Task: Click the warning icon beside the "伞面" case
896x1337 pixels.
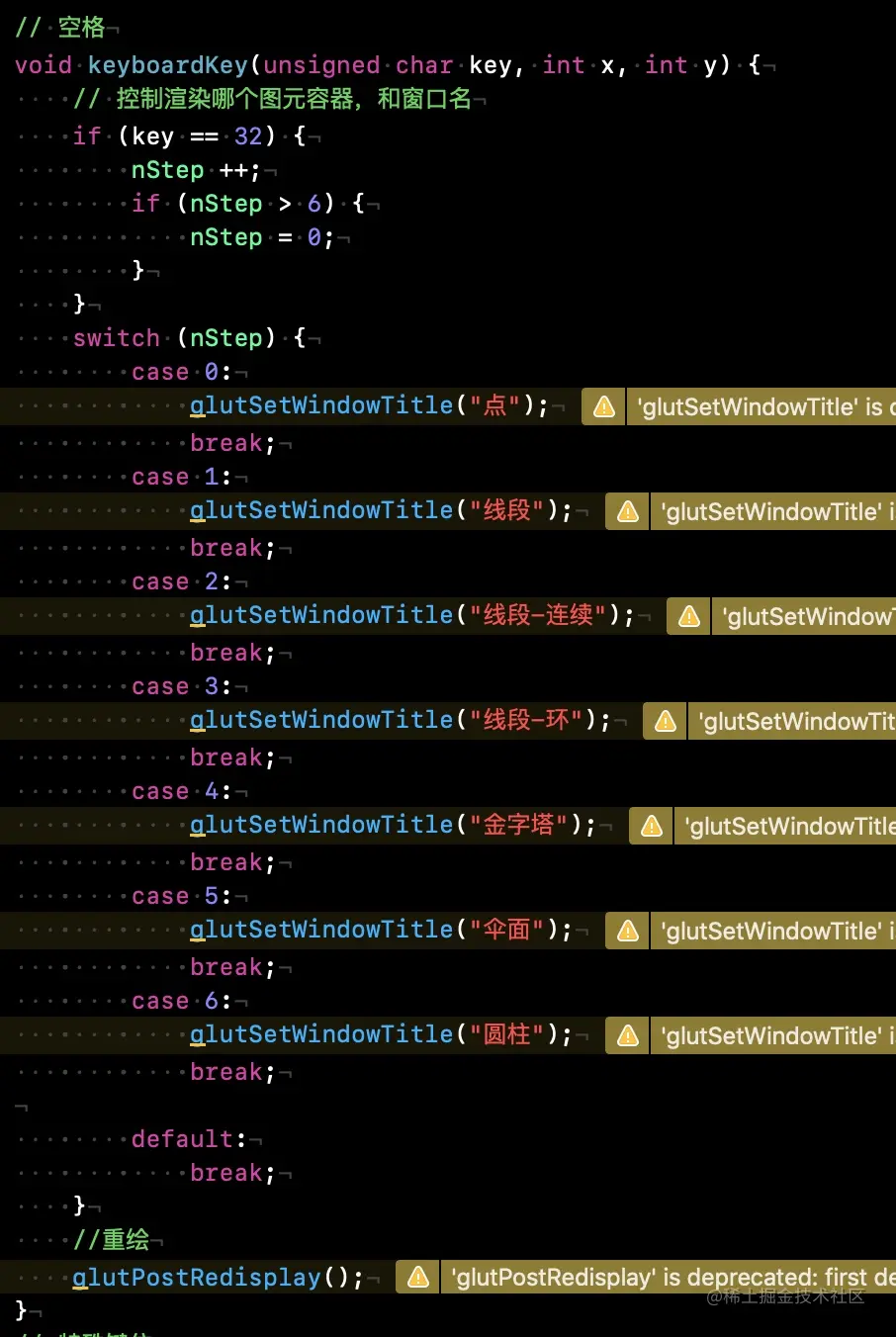Action: (x=626, y=931)
